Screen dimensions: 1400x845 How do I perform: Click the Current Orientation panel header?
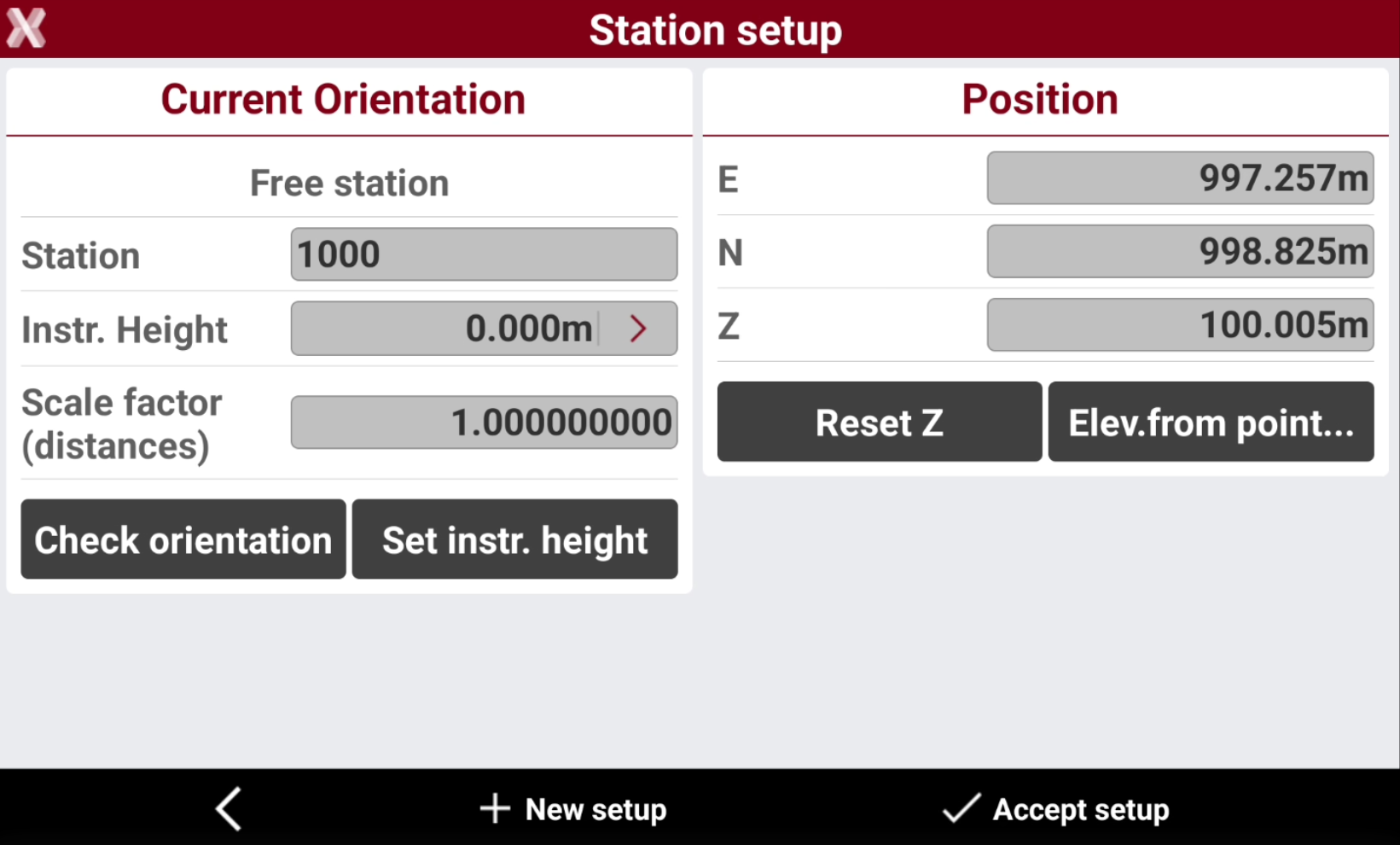pos(343,100)
